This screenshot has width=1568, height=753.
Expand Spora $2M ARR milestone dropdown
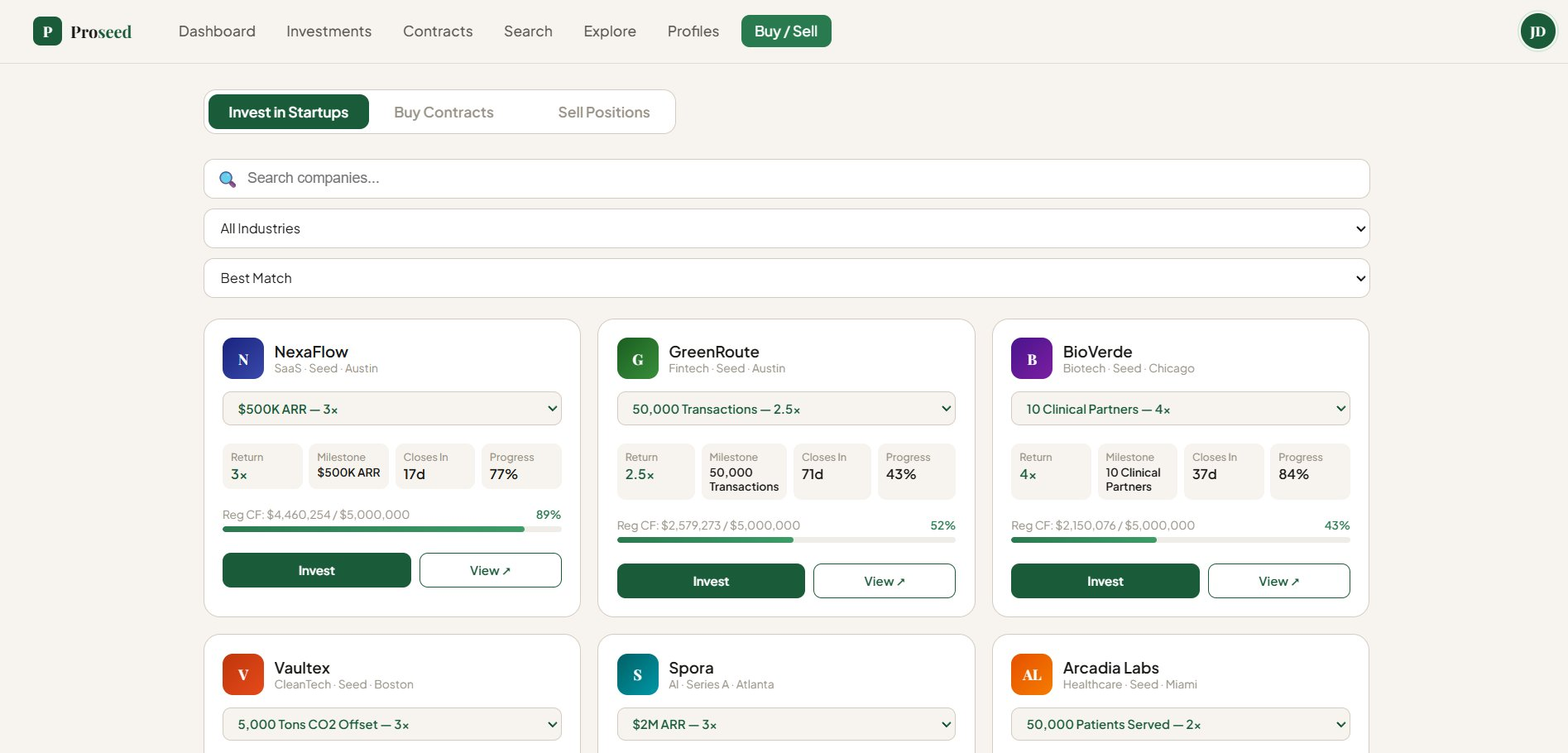(786, 724)
